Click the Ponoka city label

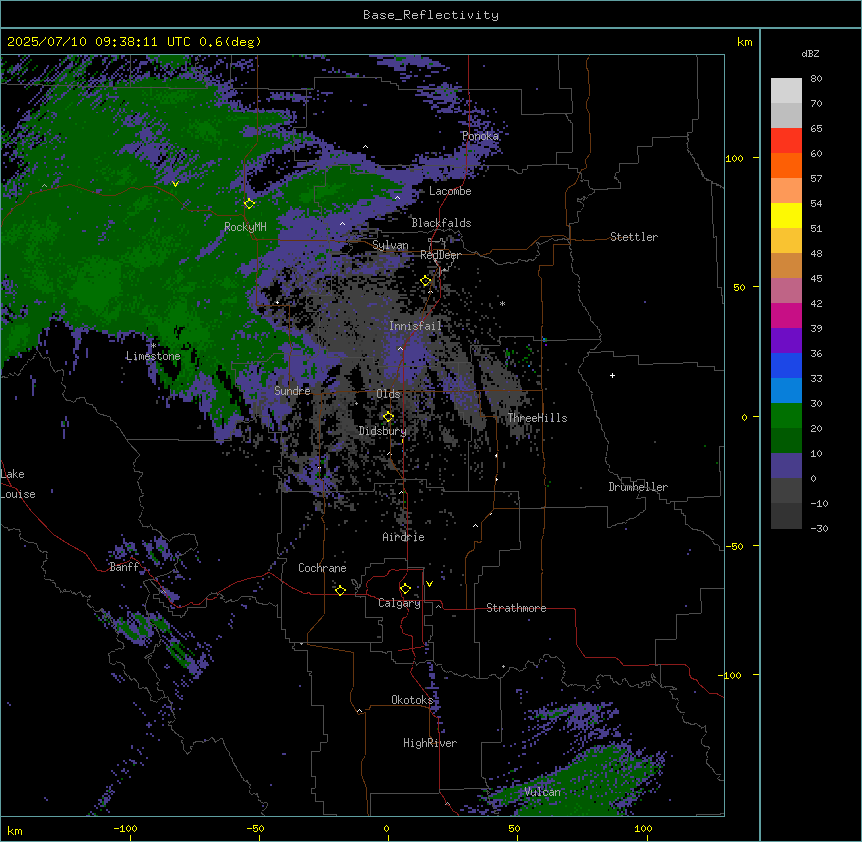coord(480,136)
